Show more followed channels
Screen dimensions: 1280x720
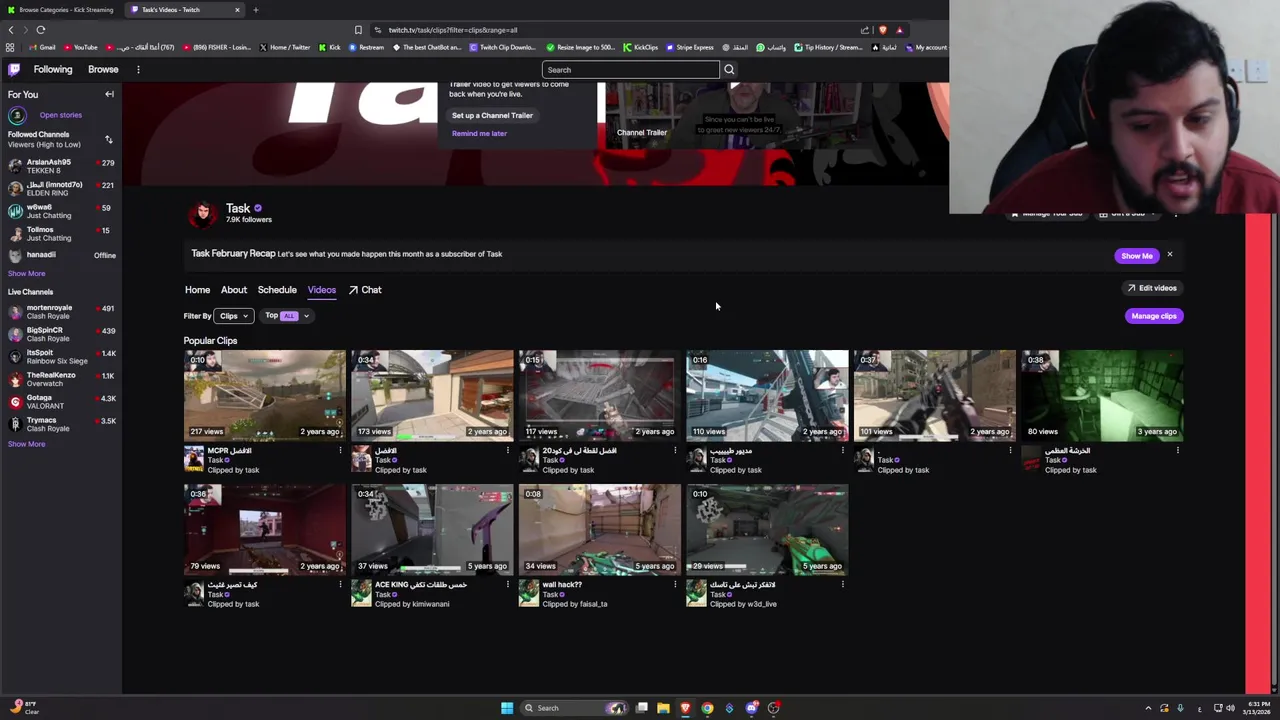27,273
